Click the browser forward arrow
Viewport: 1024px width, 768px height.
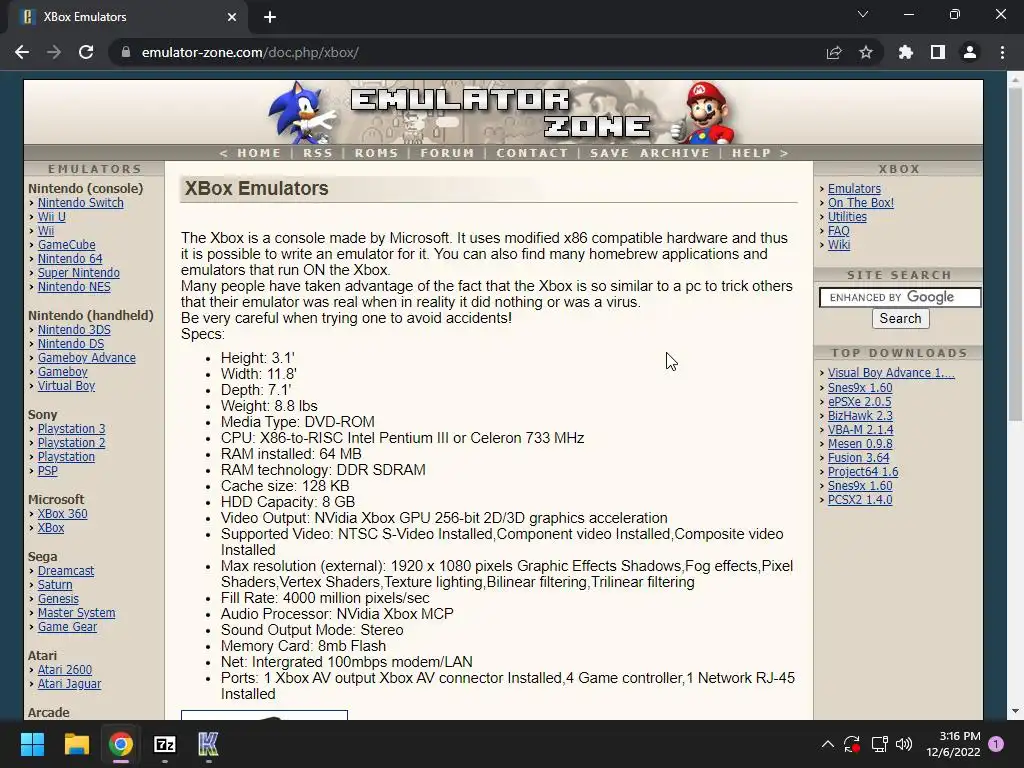point(54,52)
